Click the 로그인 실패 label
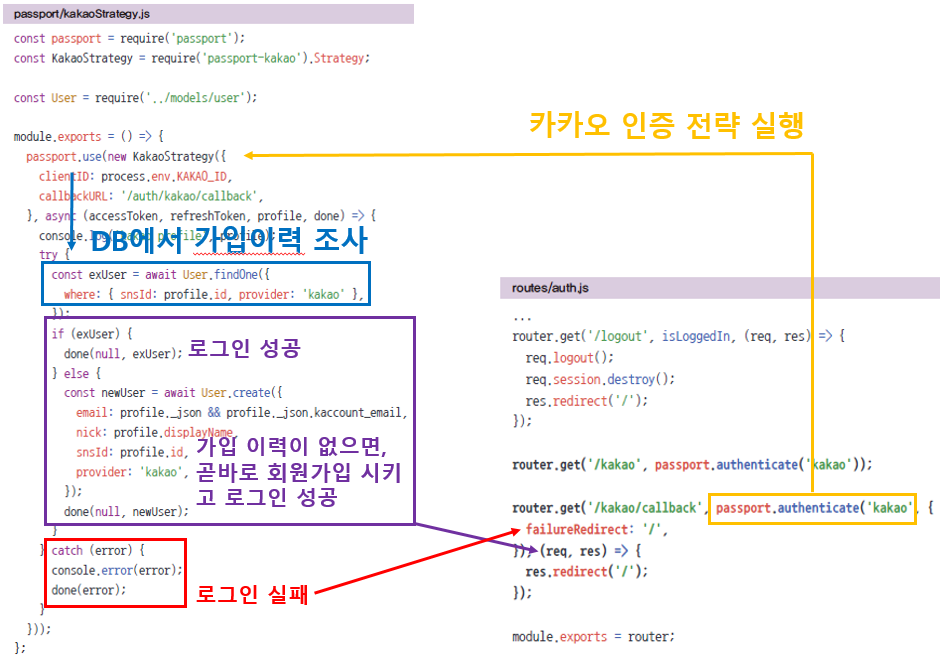 coord(252,594)
